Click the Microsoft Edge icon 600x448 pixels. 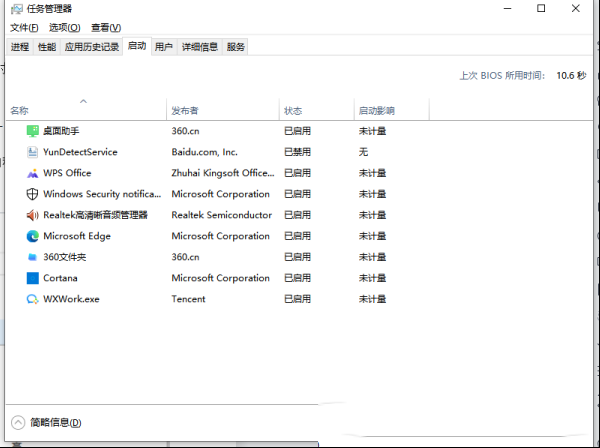[33, 236]
